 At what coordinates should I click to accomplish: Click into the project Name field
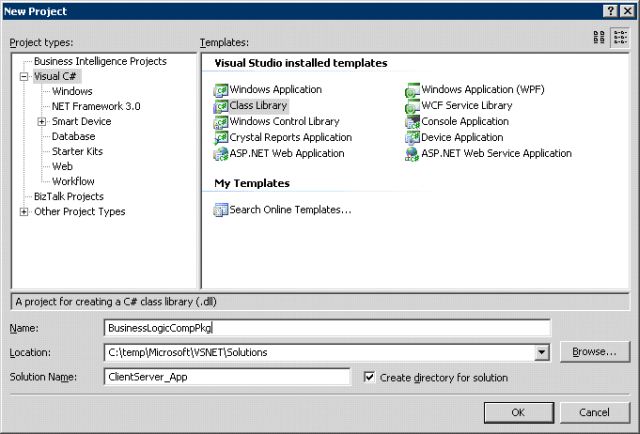[x=327, y=328]
